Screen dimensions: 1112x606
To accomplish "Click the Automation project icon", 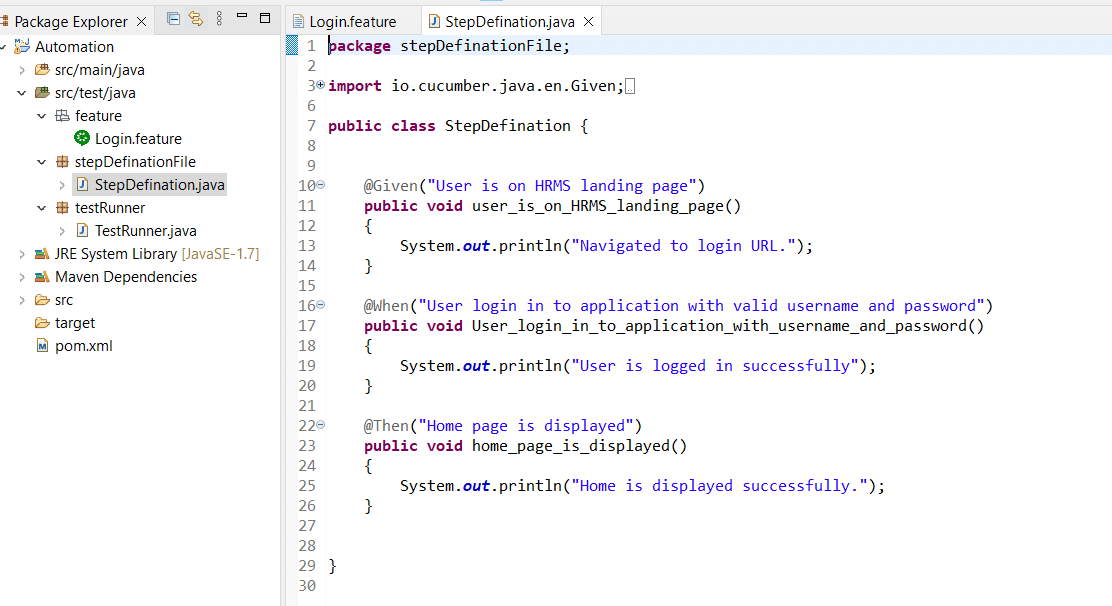I will [23, 47].
